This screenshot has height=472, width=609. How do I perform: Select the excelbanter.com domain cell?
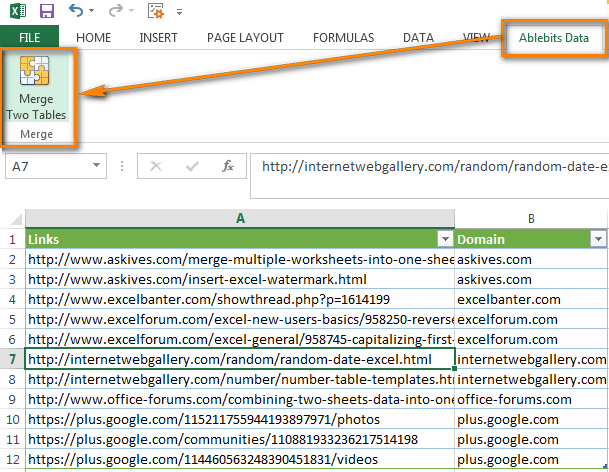tap(531, 299)
